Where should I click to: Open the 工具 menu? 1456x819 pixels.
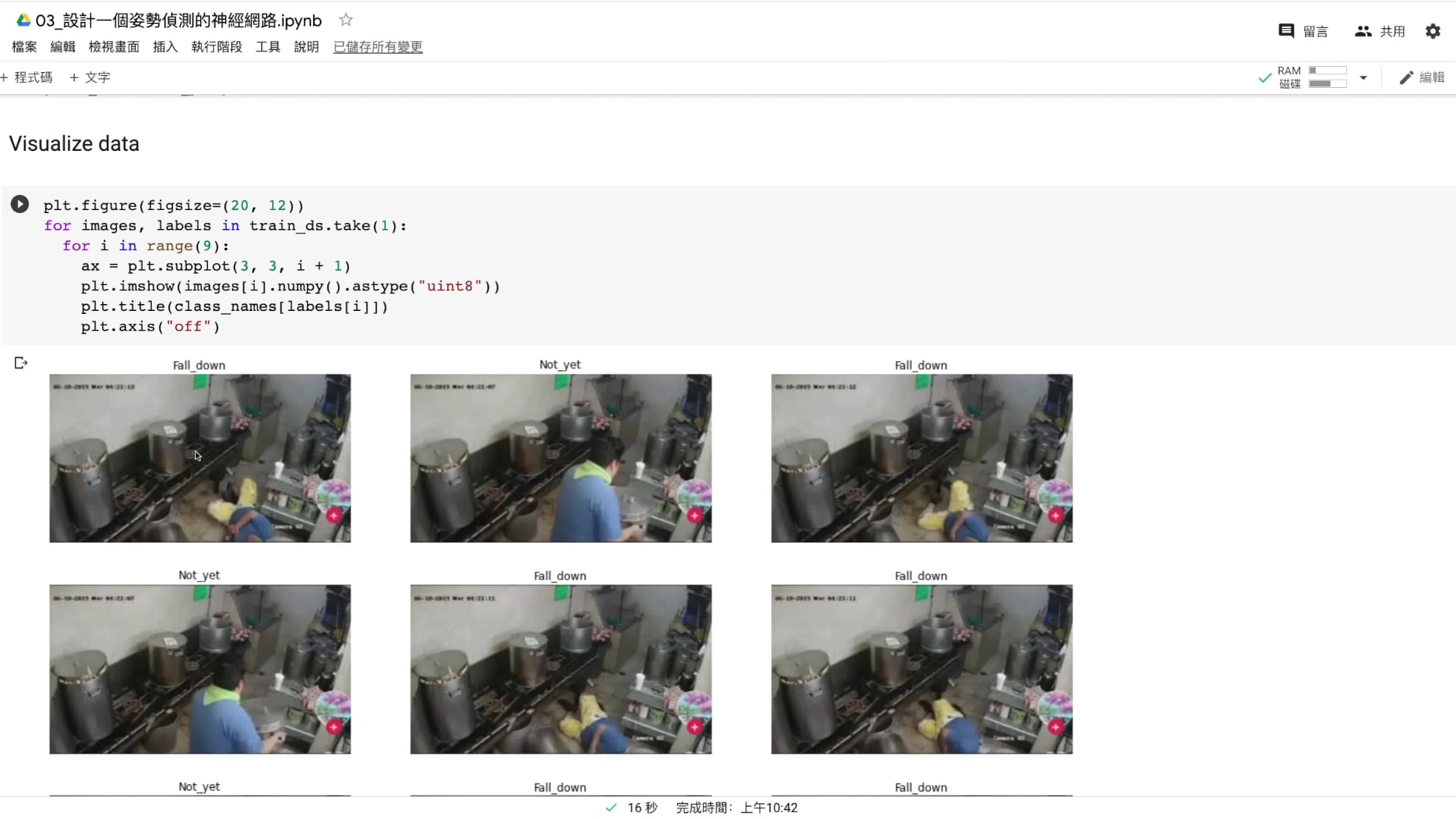coord(268,47)
